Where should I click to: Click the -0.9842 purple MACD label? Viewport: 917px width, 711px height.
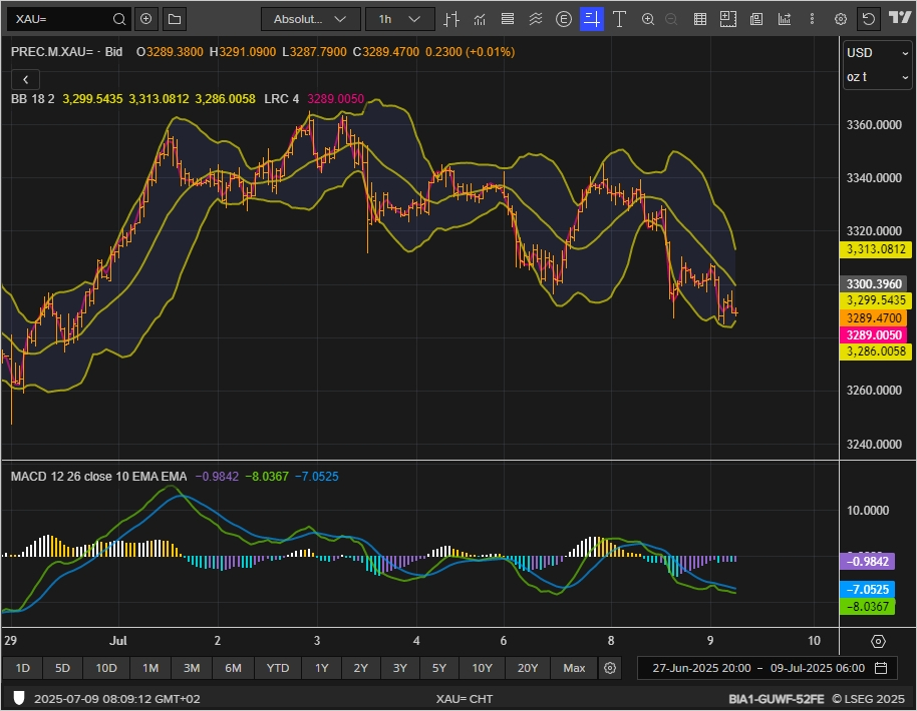click(x=867, y=561)
